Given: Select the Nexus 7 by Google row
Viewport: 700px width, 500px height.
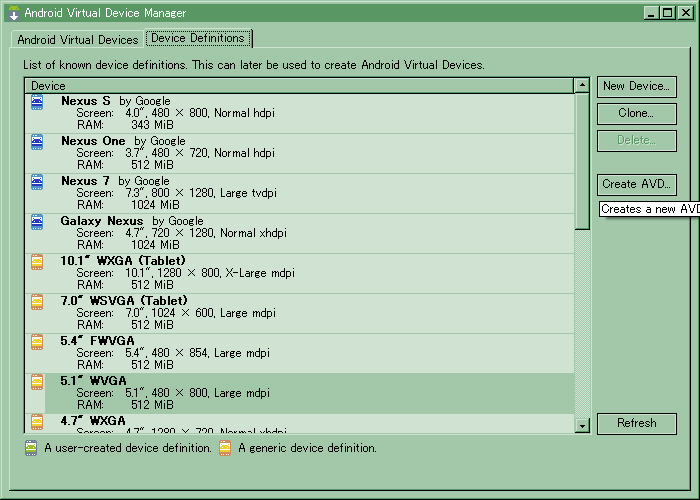Looking at the screenshot, I should point(299,193).
